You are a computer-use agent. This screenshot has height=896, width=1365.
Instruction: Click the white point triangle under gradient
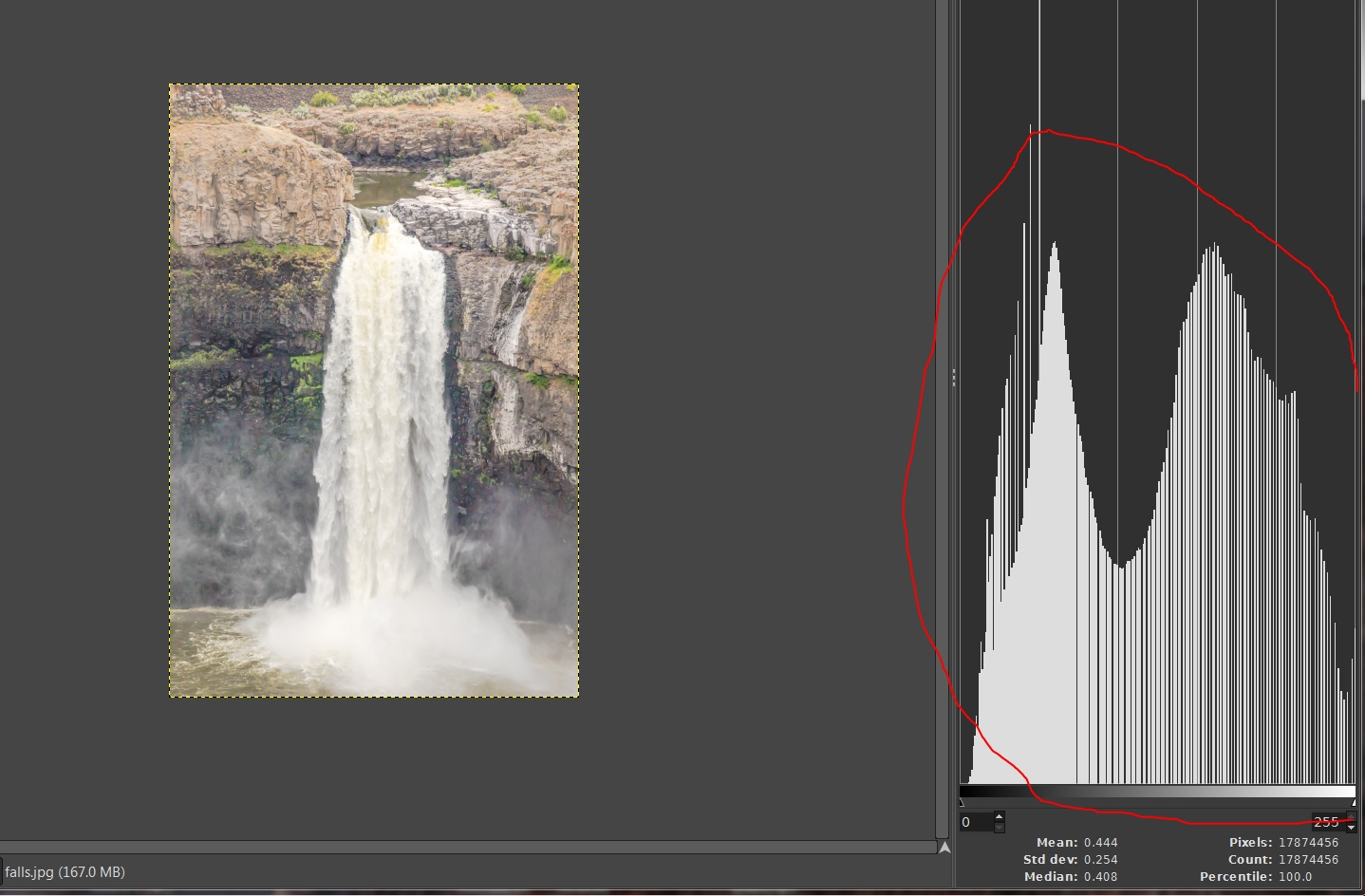coord(1354,803)
